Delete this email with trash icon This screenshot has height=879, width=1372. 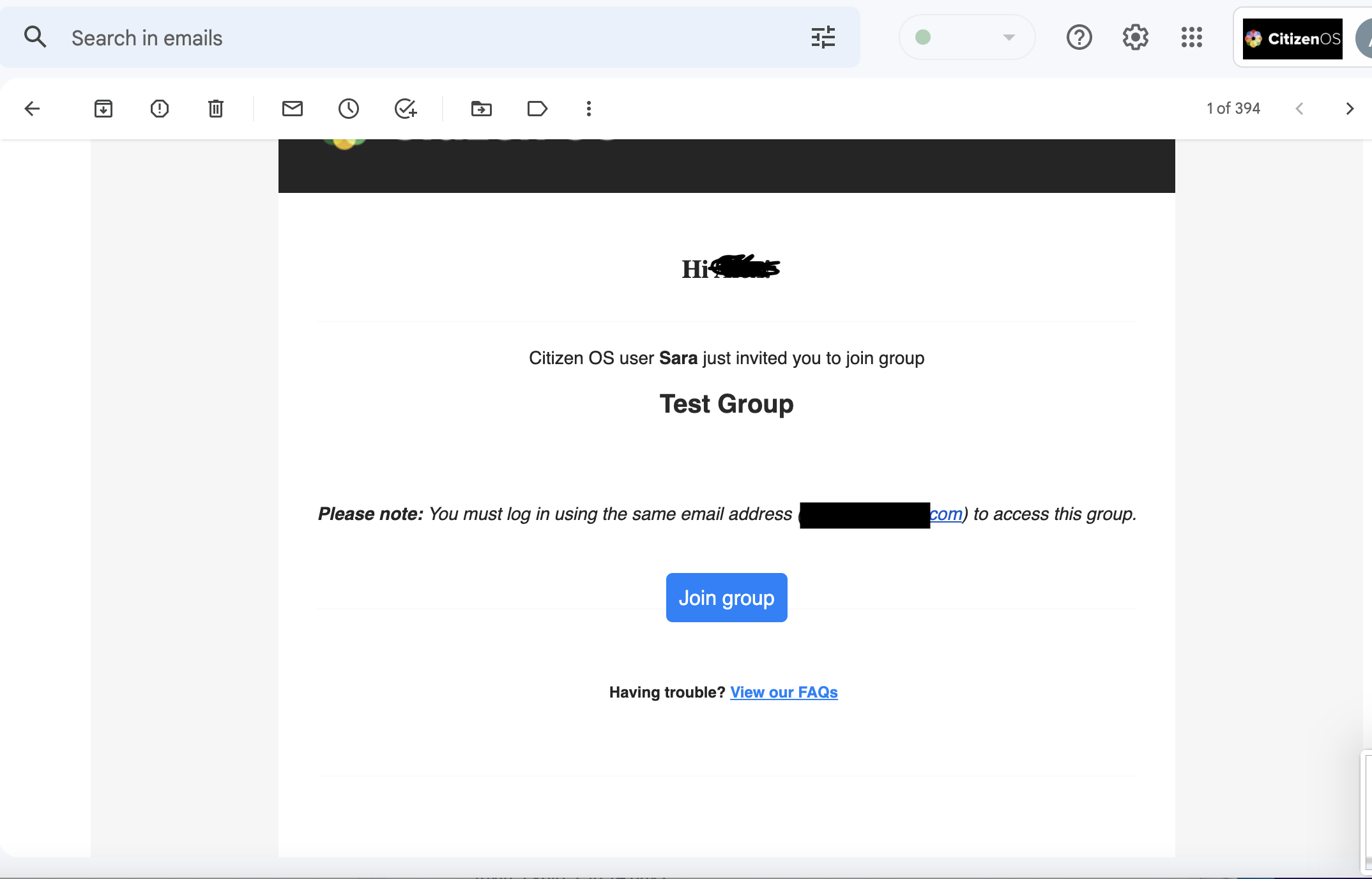pos(216,109)
